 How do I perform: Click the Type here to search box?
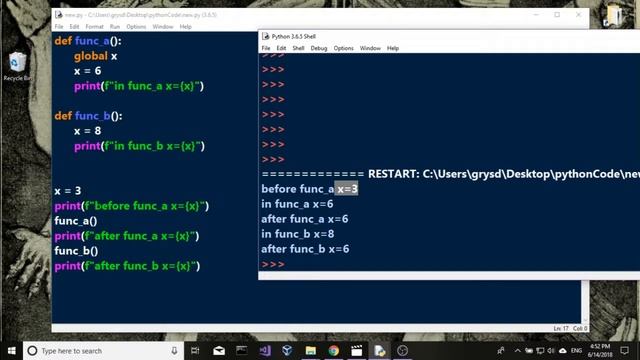(x=103, y=351)
